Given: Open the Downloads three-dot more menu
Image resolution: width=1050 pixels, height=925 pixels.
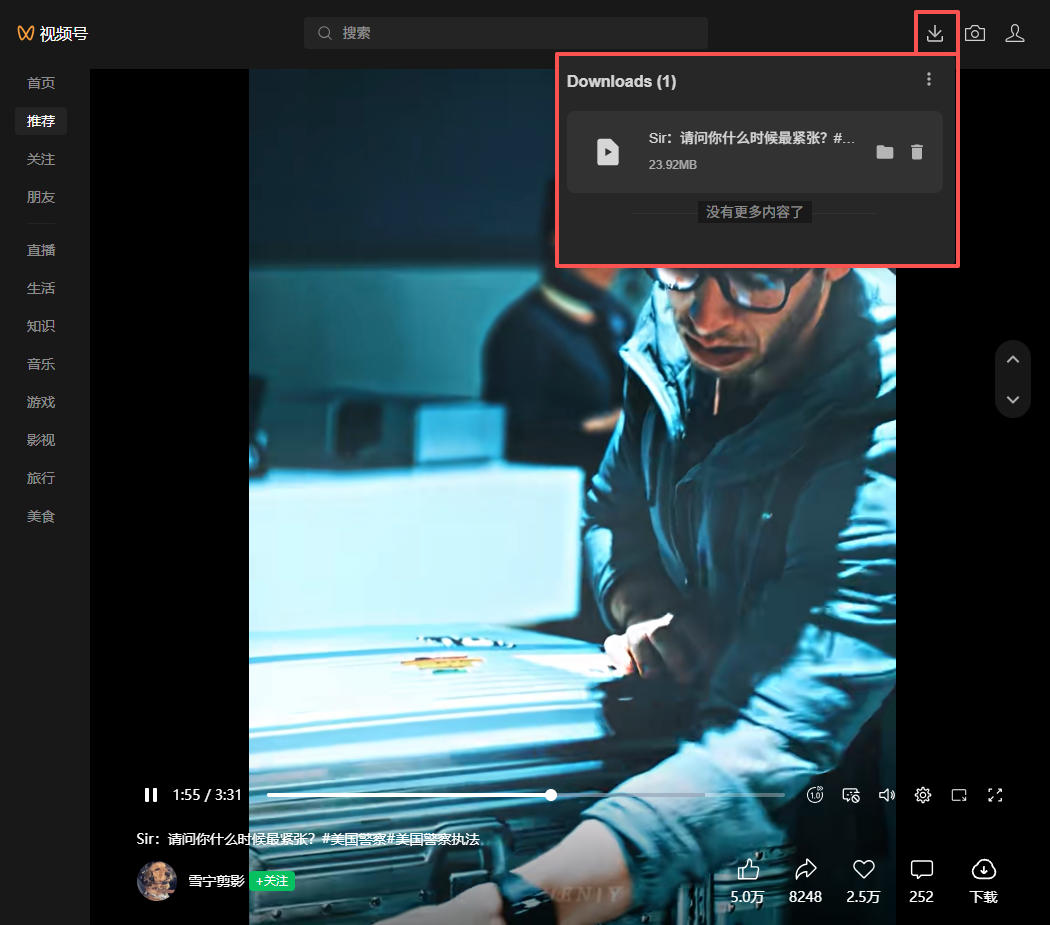Looking at the screenshot, I should [x=929, y=80].
